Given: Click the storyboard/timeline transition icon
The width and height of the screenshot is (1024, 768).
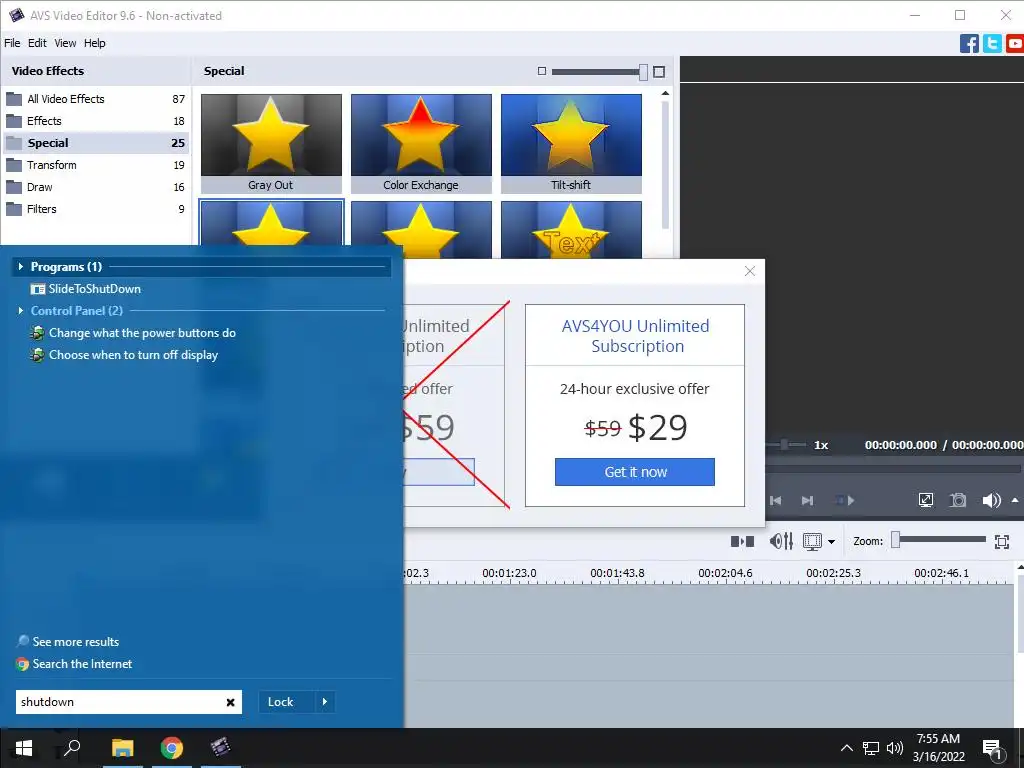Looking at the screenshot, I should click(743, 541).
